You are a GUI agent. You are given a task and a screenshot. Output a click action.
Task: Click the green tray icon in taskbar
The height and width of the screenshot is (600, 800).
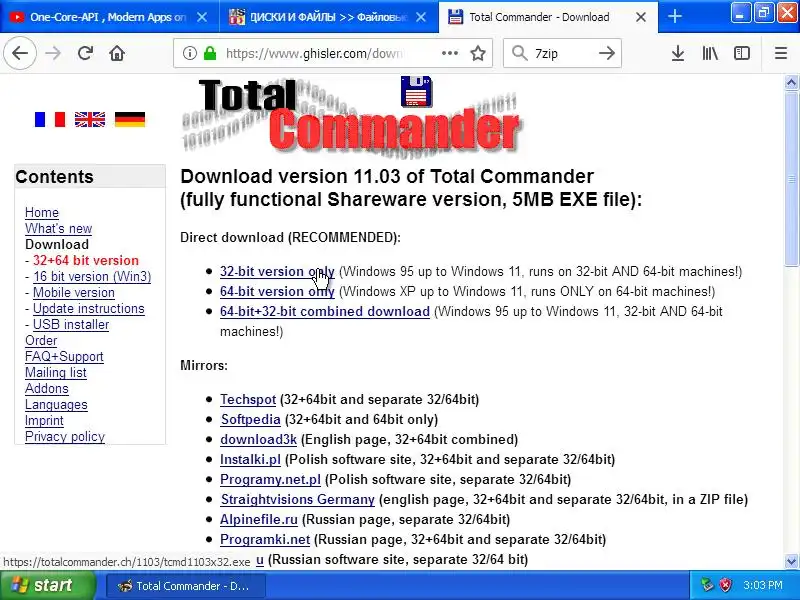(x=706, y=585)
